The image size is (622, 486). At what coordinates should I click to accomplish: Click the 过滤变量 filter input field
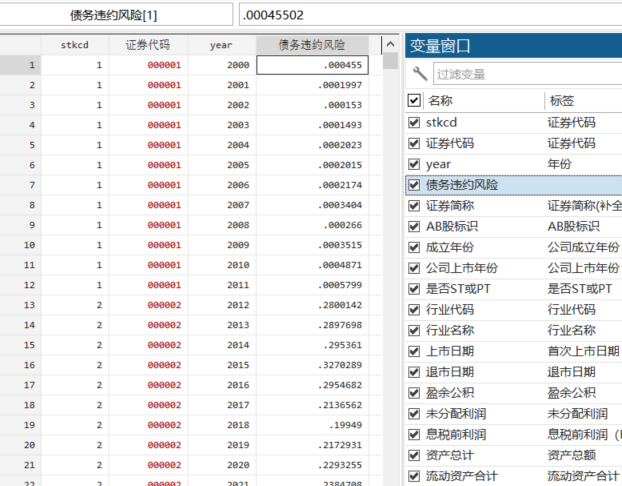point(528,74)
